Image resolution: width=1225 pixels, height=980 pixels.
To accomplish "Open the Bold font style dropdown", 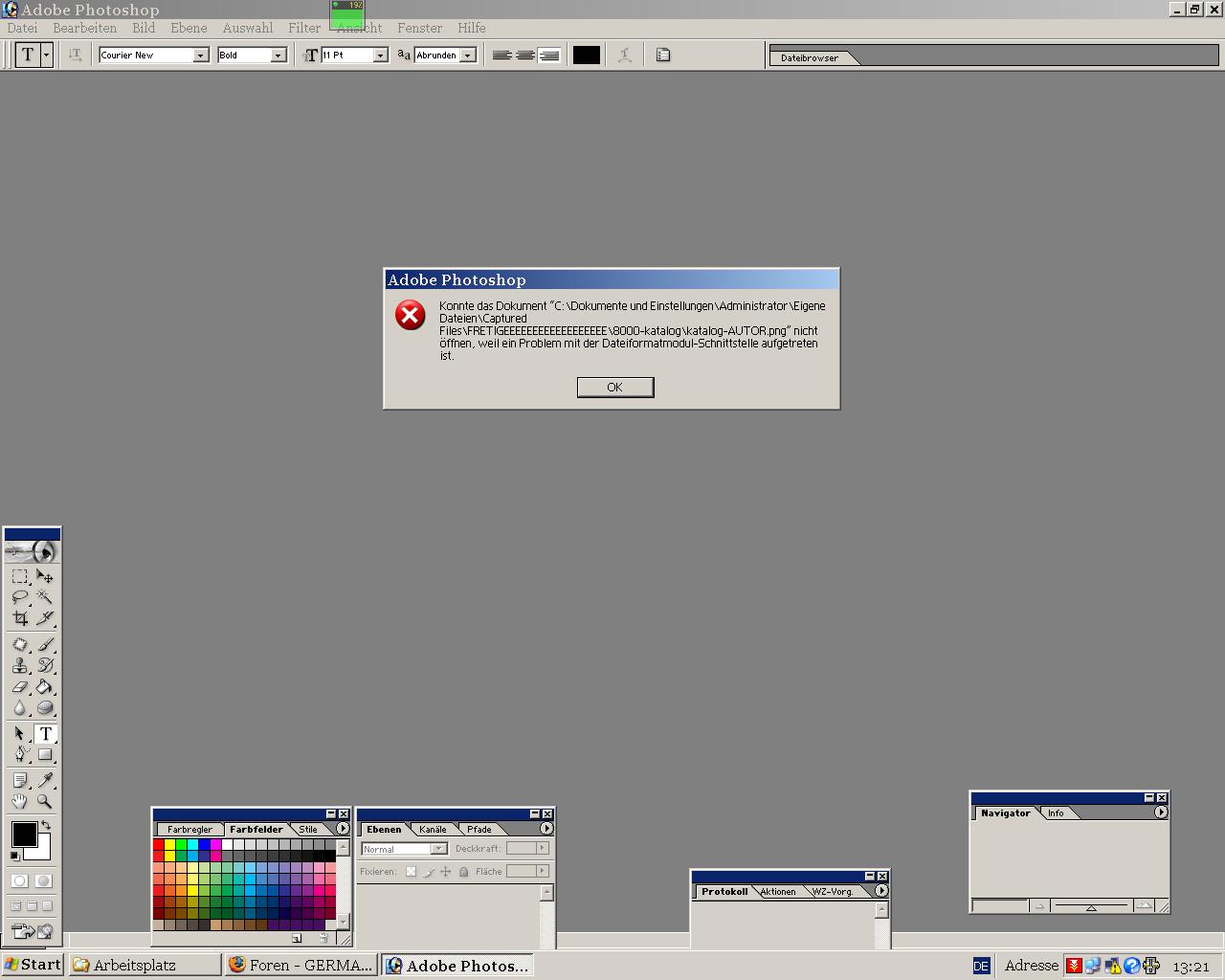I will [x=278, y=56].
